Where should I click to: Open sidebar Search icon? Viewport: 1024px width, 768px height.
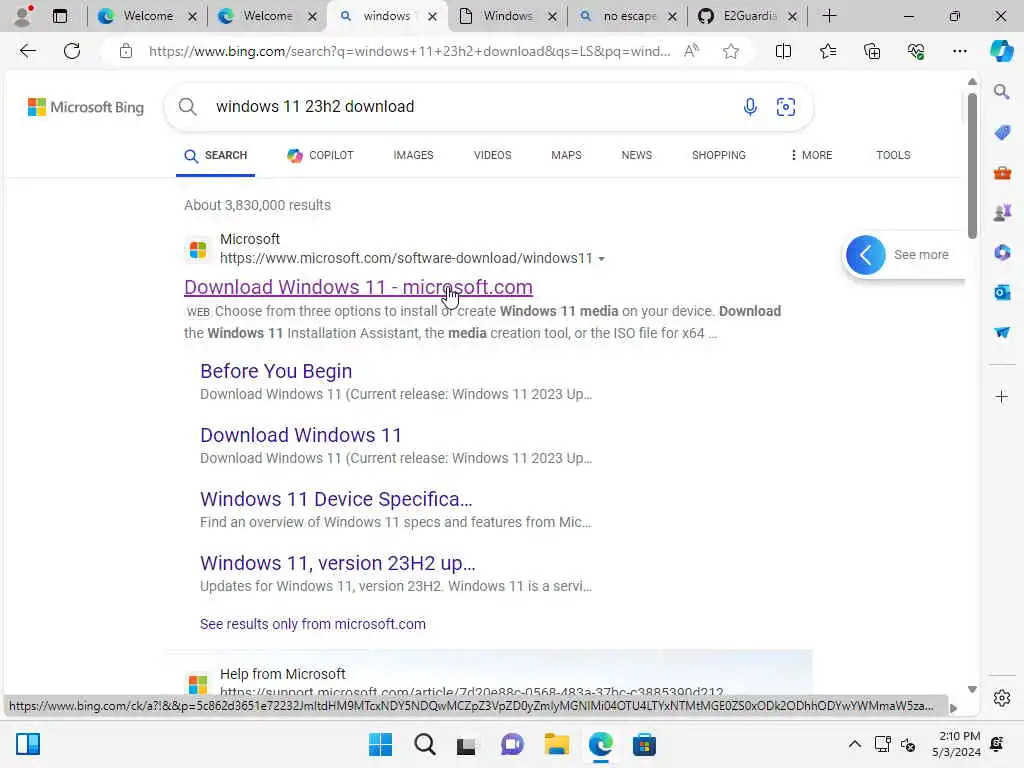[x=1002, y=92]
